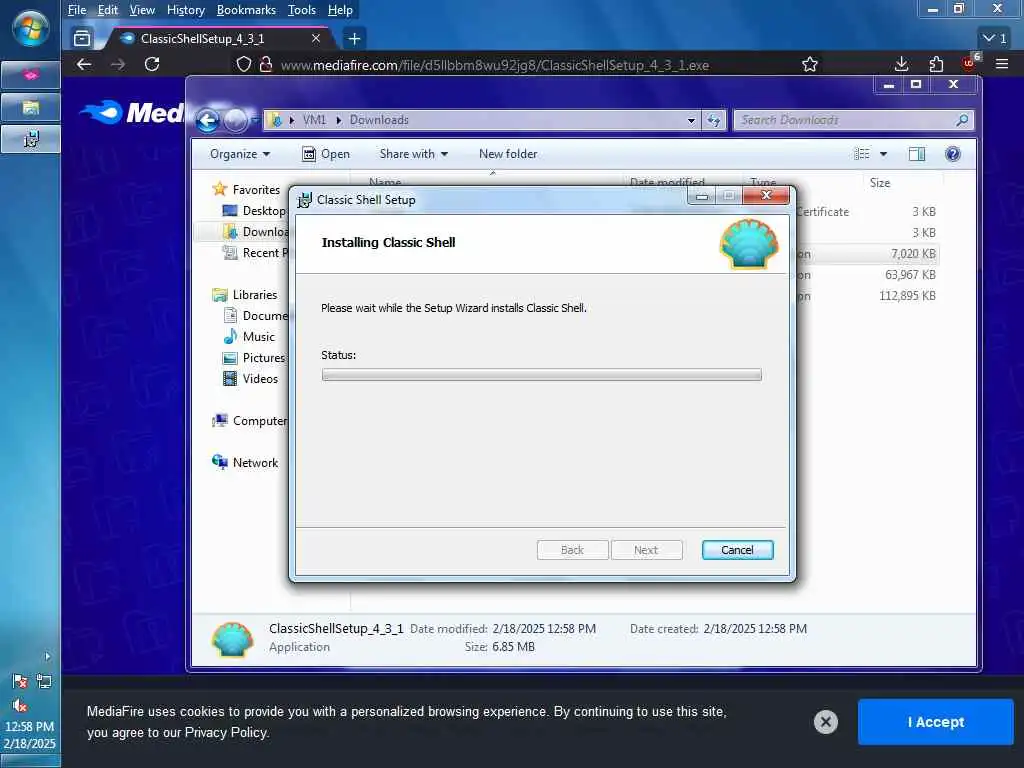This screenshot has height=768, width=1024.
Task: Change the Explorer view icon
Action: (861, 153)
